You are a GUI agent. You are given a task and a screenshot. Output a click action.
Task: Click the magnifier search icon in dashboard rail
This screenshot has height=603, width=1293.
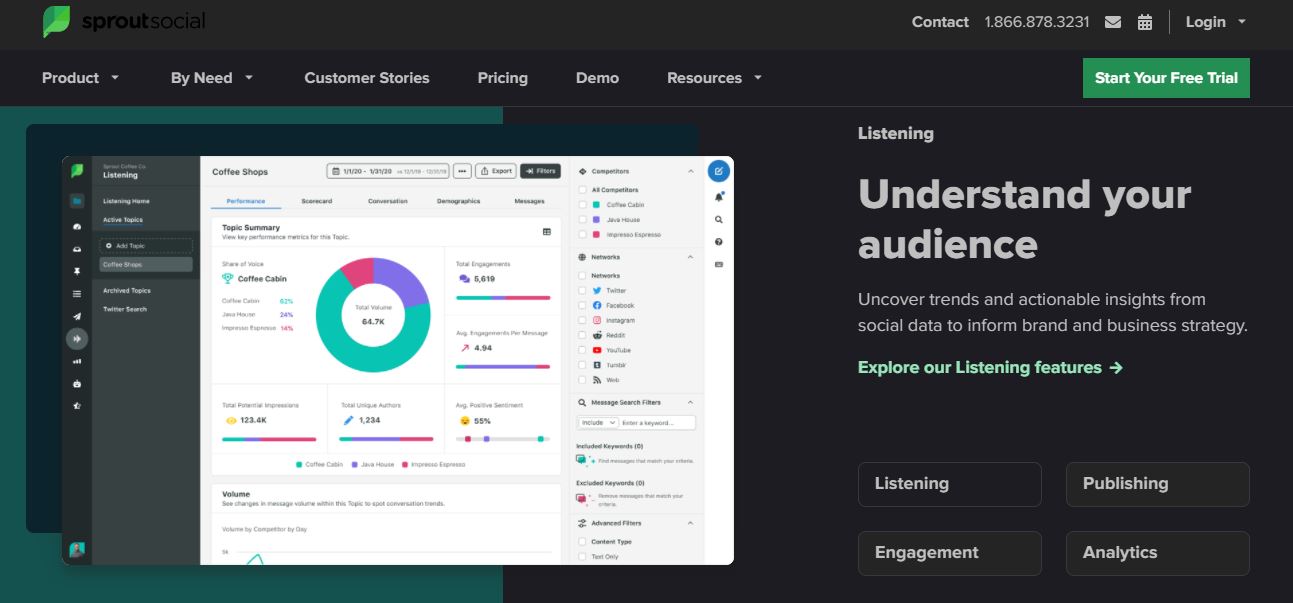[x=718, y=220]
